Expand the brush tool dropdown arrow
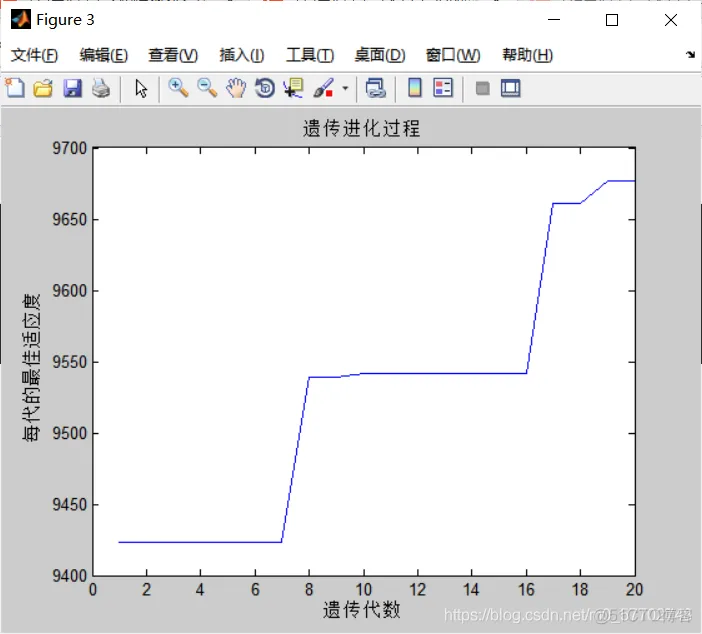The width and height of the screenshot is (702, 634). (345, 88)
